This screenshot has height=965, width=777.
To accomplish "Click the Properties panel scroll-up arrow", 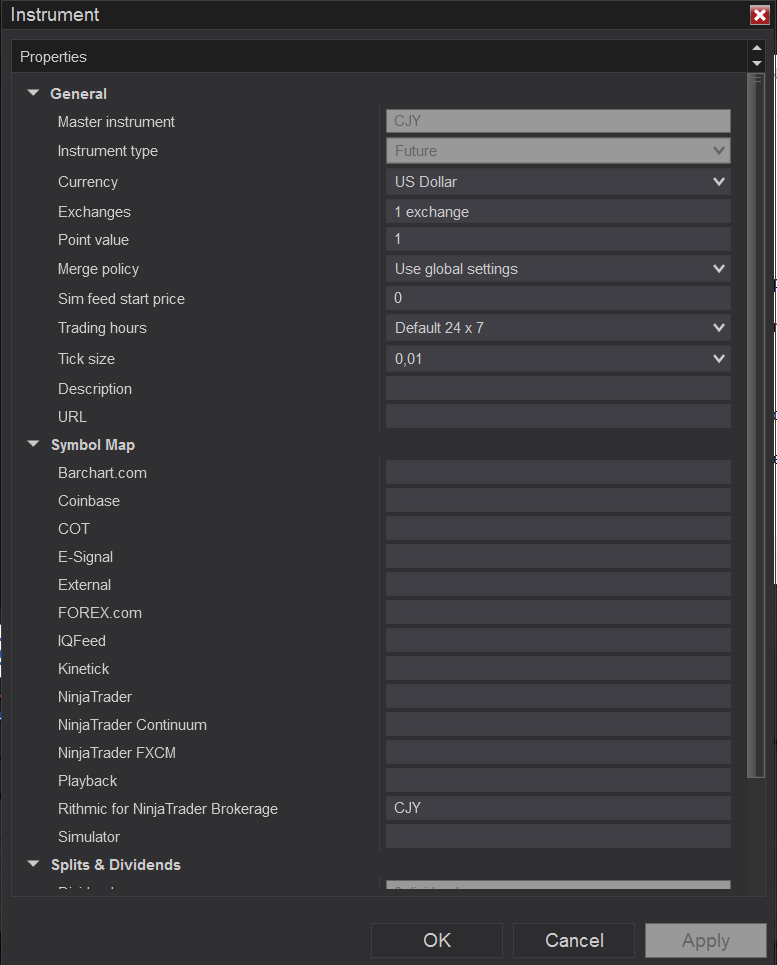I will [756, 48].
